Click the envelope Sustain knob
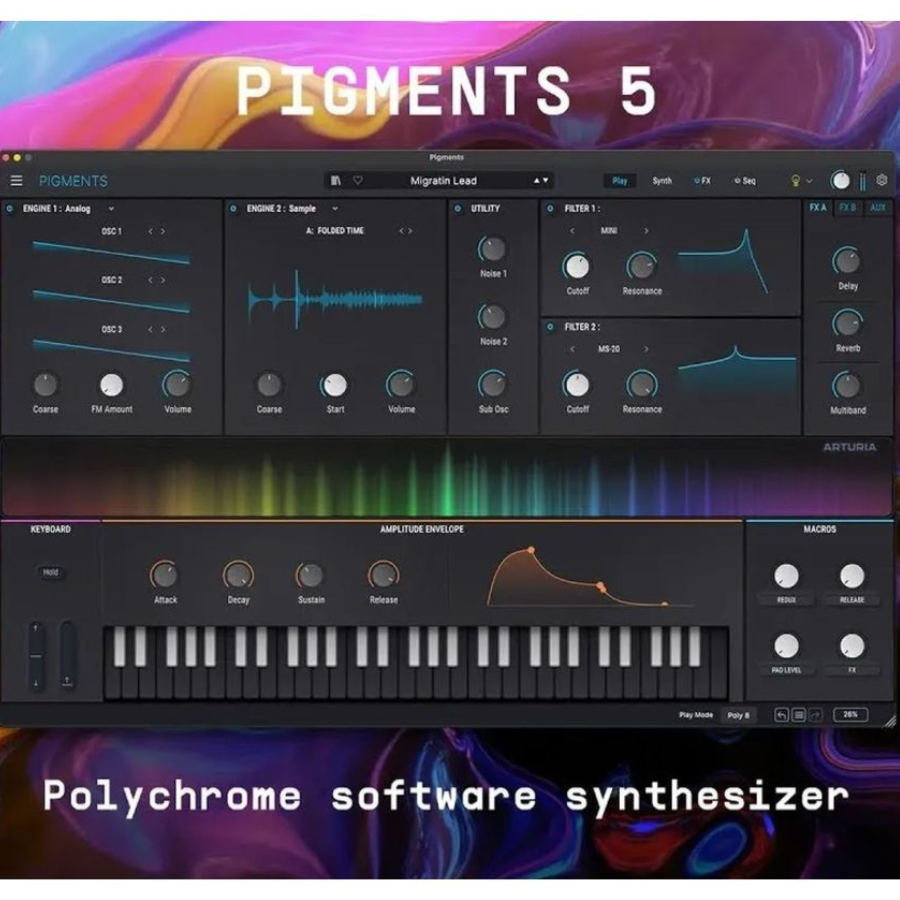Viewport: 900px width, 900px height. pos(311,575)
